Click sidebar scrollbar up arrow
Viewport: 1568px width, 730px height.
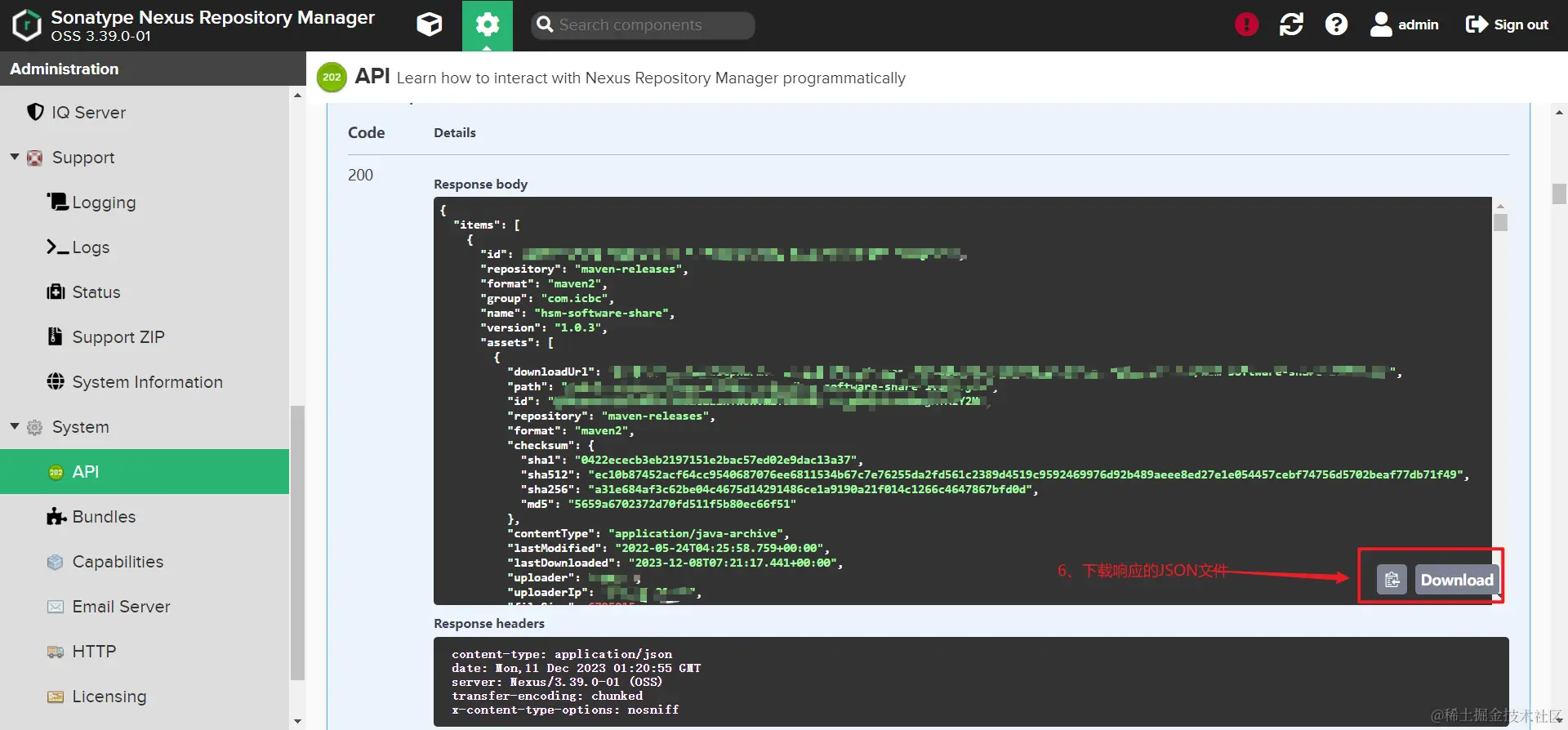coord(297,96)
